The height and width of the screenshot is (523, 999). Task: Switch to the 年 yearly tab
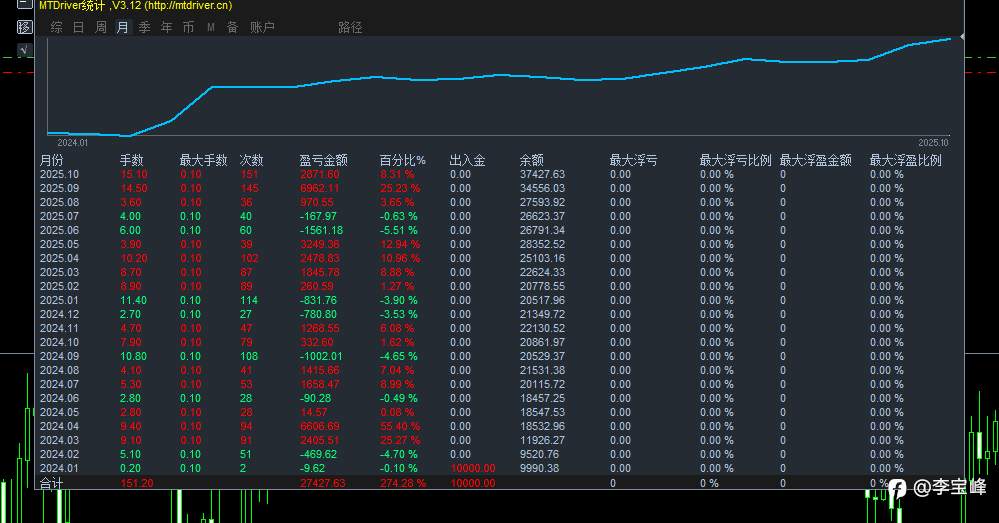click(166, 27)
